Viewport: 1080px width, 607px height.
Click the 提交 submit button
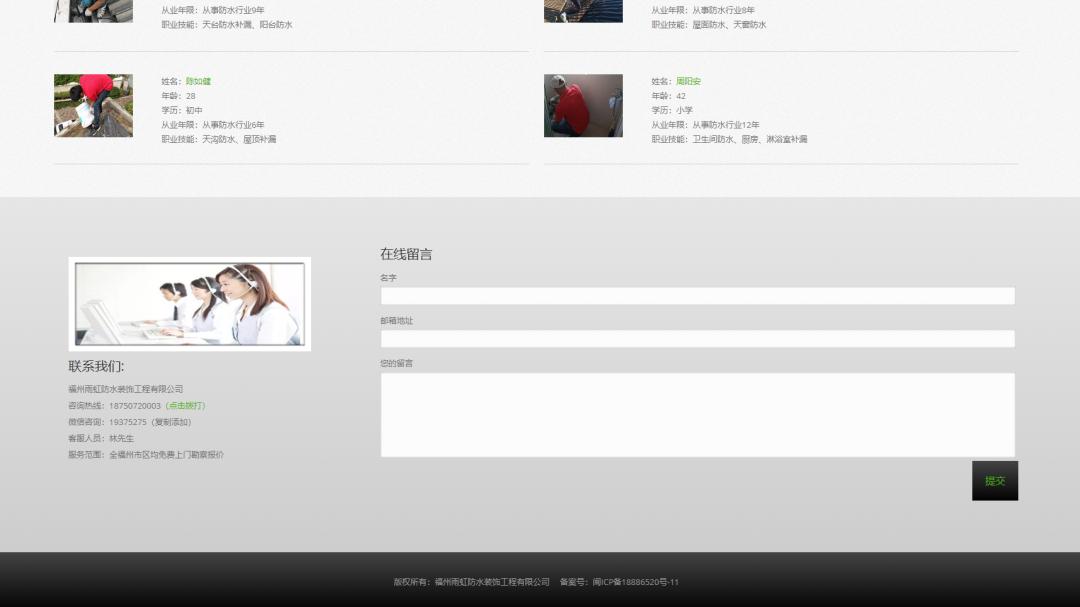tap(995, 481)
